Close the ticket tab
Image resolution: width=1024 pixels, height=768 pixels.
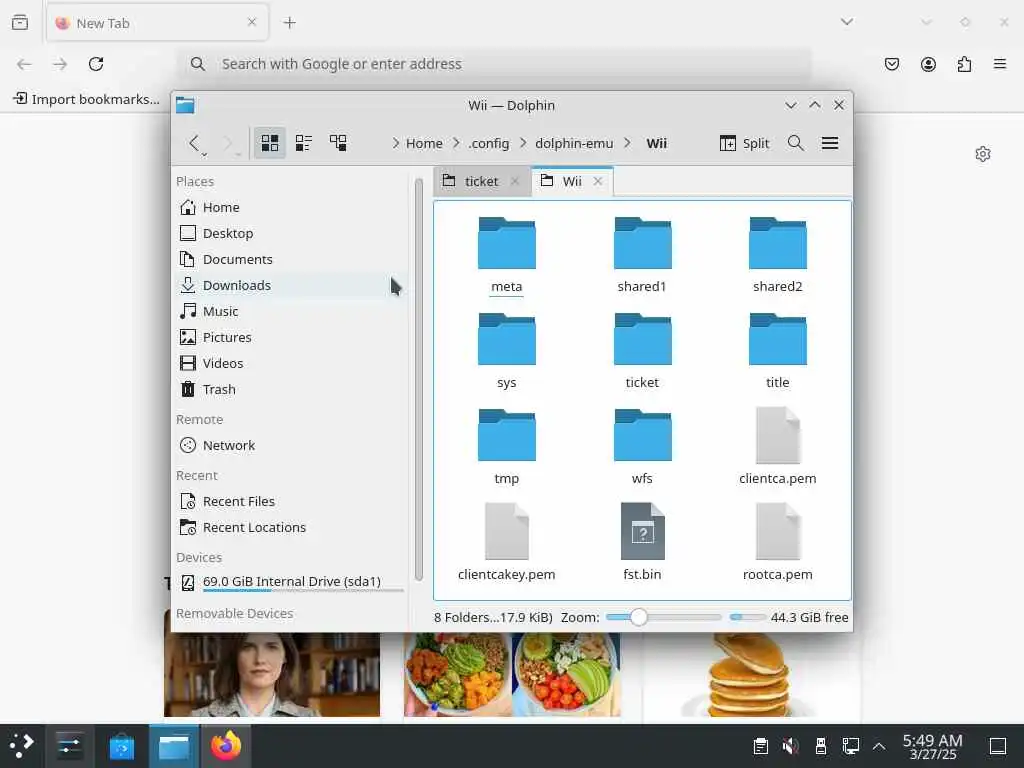coord(515,181)
